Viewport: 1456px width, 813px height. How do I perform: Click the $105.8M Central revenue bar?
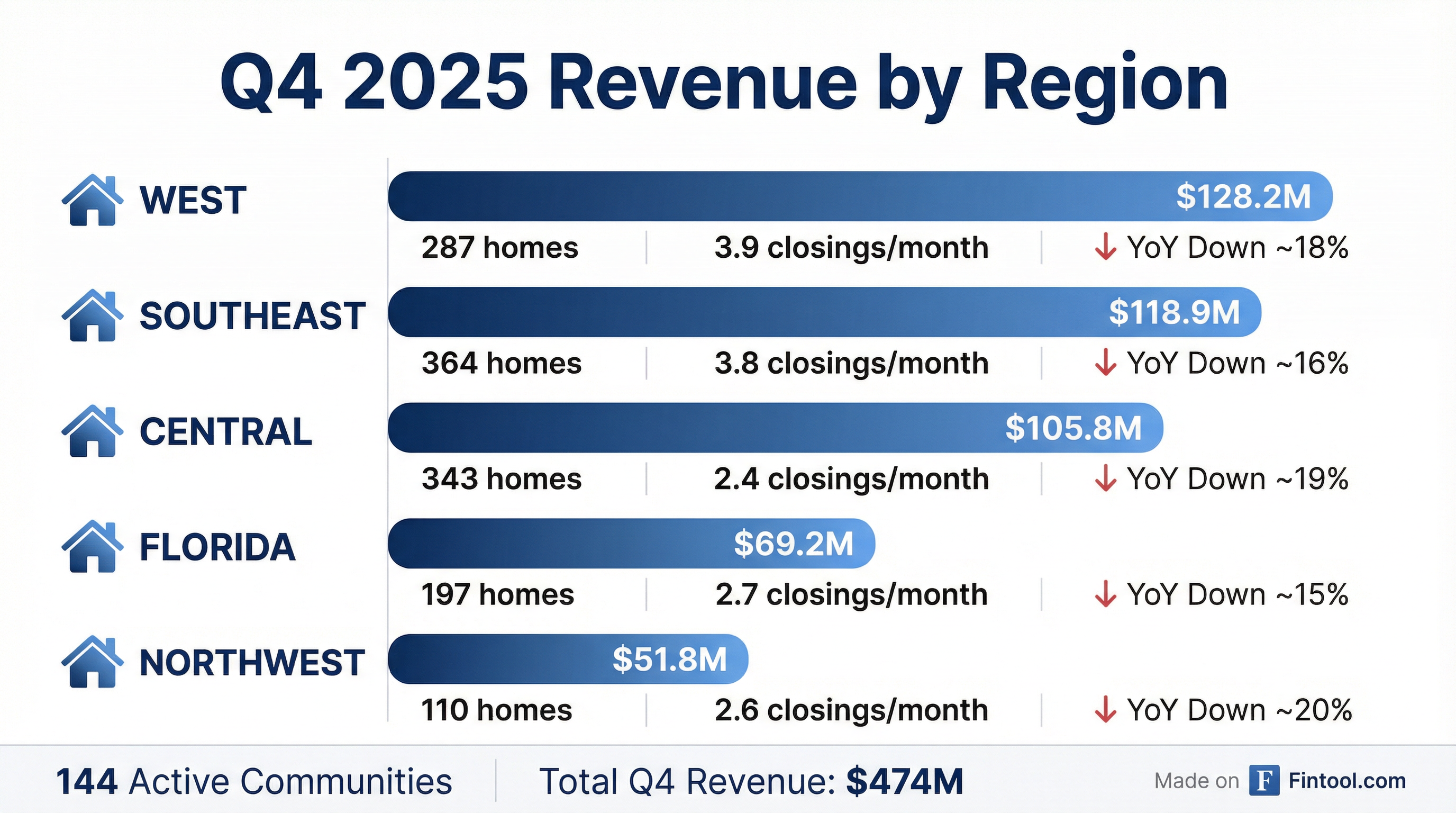775,428
